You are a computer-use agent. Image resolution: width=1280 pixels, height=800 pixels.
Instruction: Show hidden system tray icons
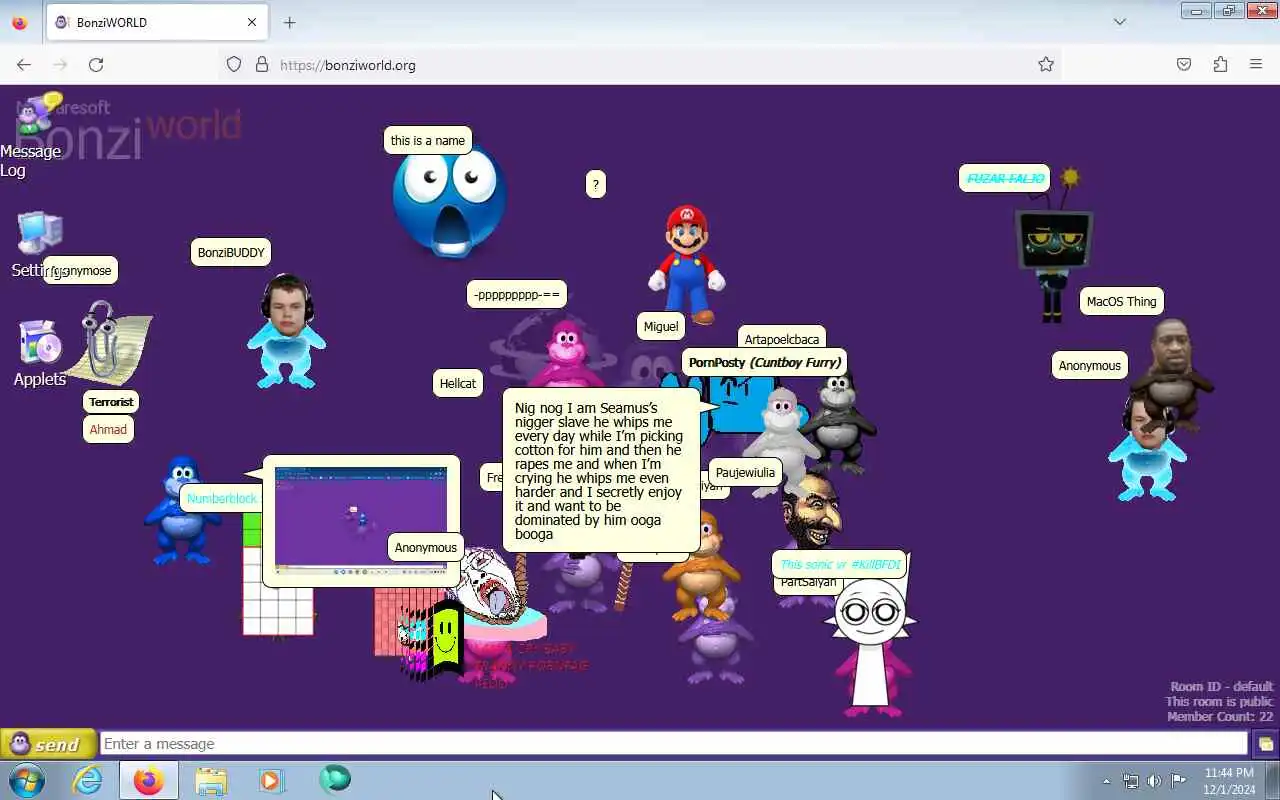coord(1106,781)
